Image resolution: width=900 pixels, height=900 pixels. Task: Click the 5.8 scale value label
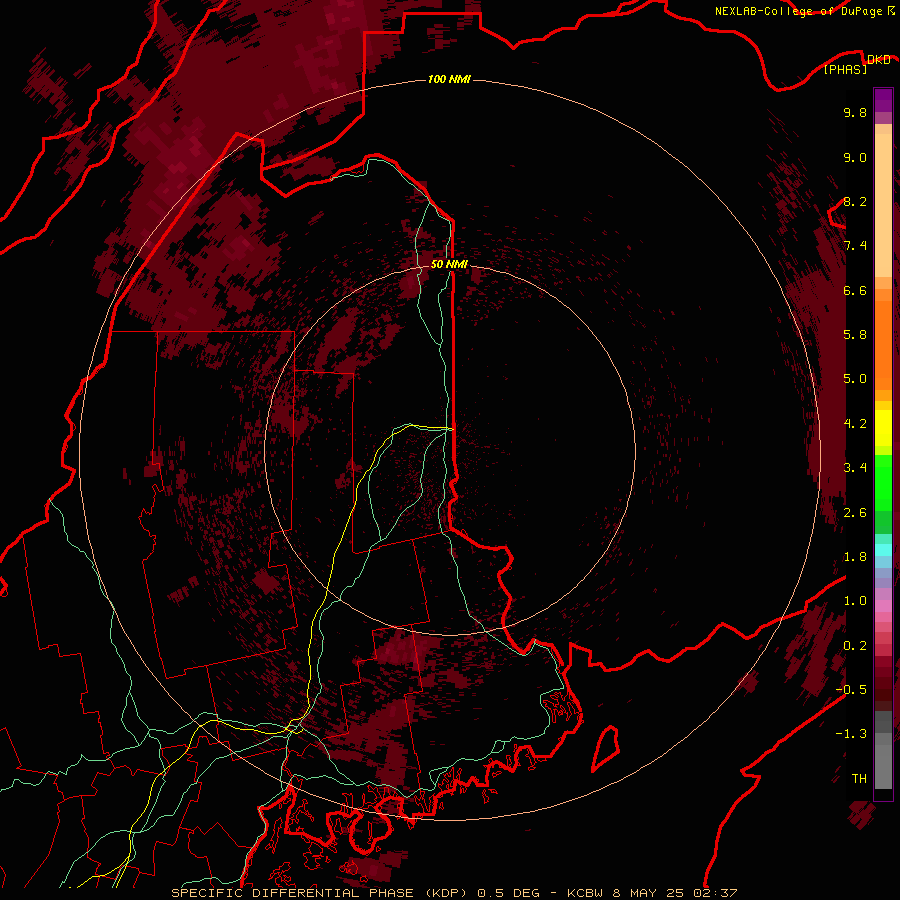point(855,335)
